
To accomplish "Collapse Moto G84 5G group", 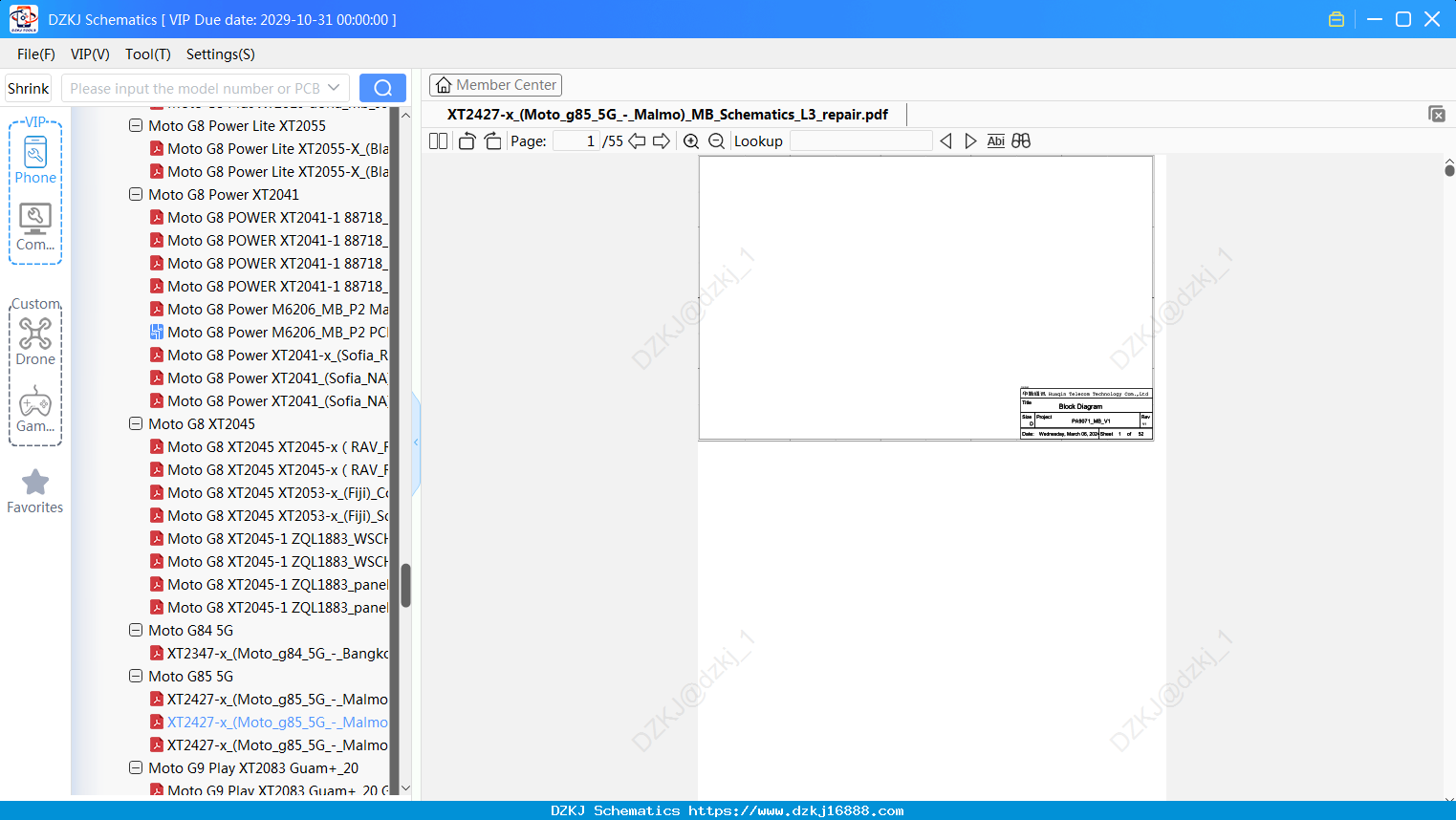I will 136,630.
